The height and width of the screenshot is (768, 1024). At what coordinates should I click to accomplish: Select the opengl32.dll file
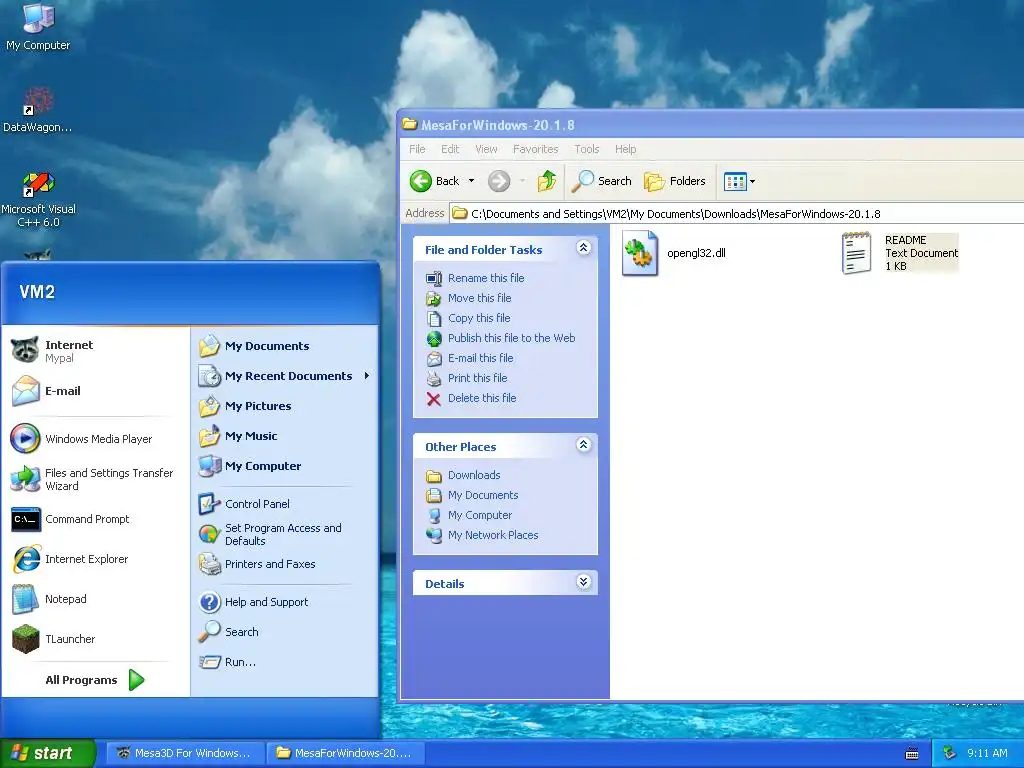point(673,253)
